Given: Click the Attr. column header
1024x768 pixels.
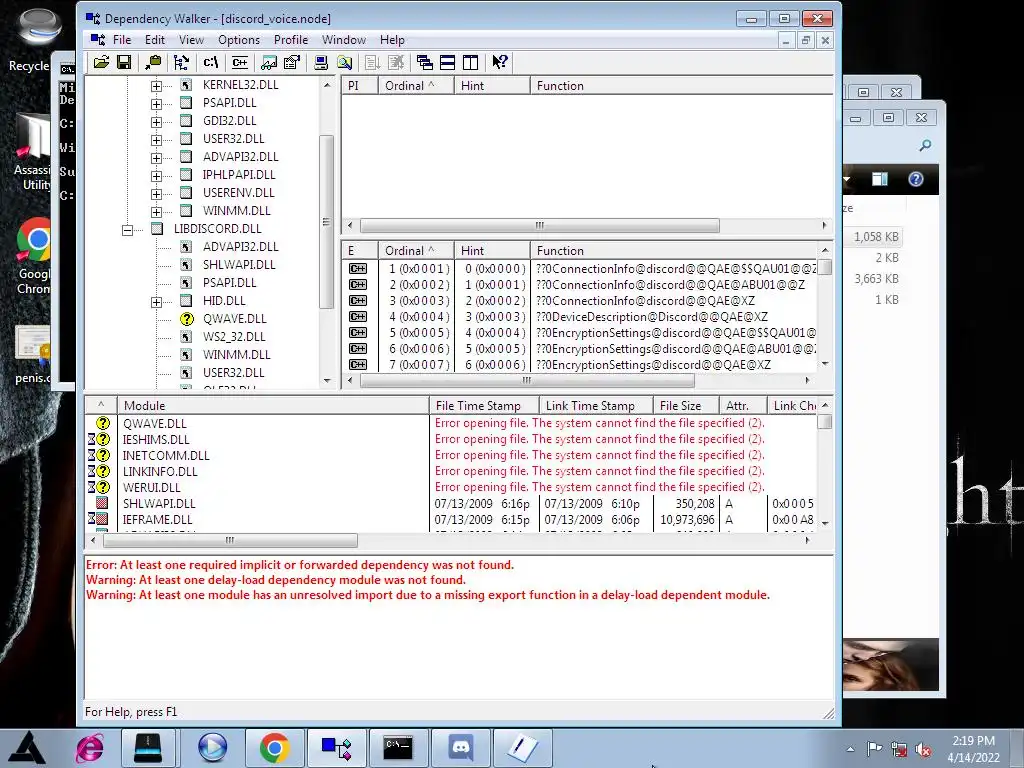Looking at the screenshot, I should click(743, 406).
